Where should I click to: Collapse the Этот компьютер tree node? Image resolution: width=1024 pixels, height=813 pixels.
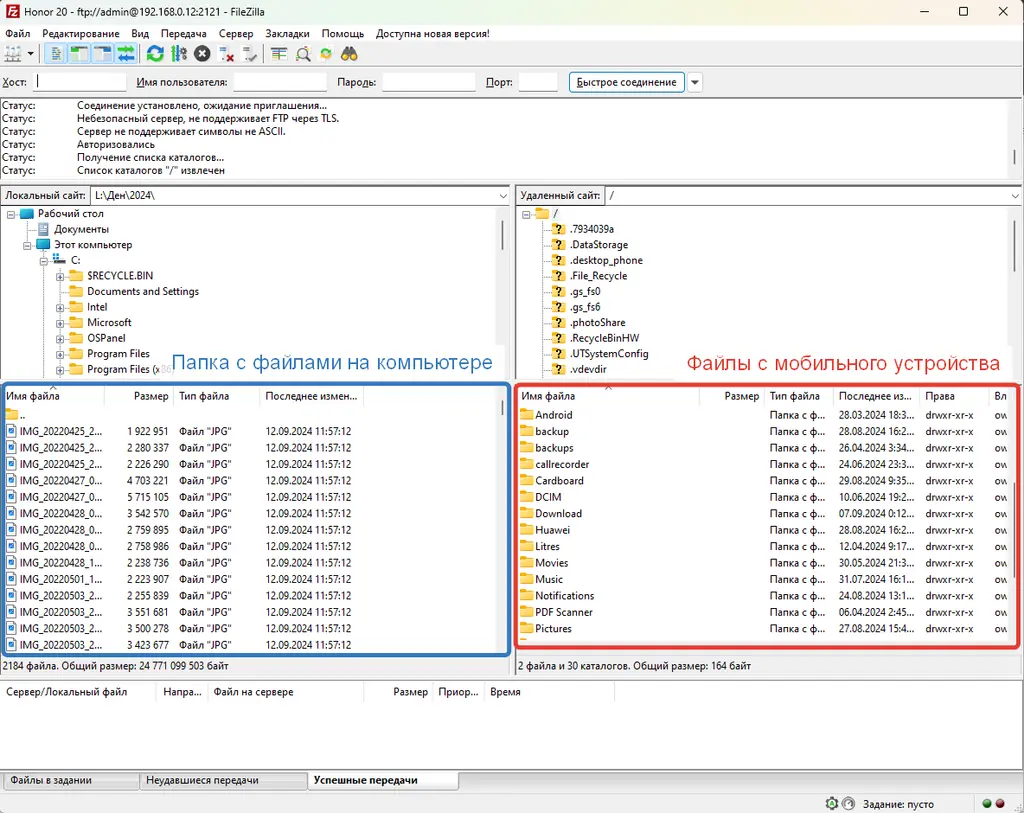coord(27,246)
